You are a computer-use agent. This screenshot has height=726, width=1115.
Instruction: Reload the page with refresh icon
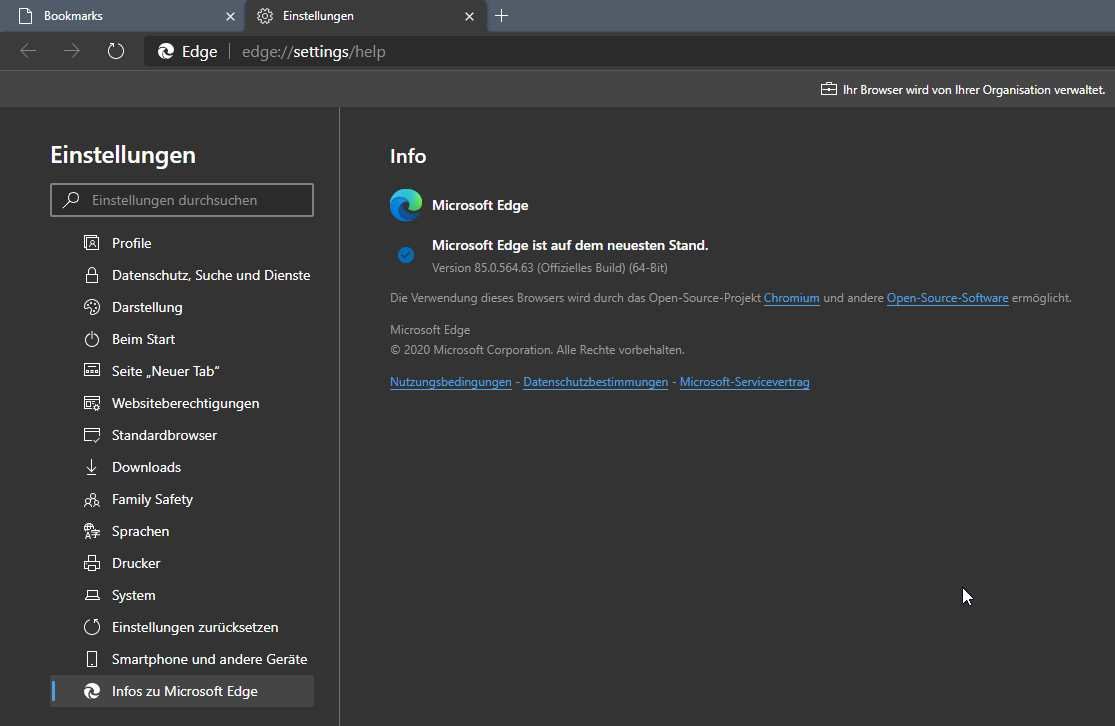pyautogui.click(x=115, y=51)
